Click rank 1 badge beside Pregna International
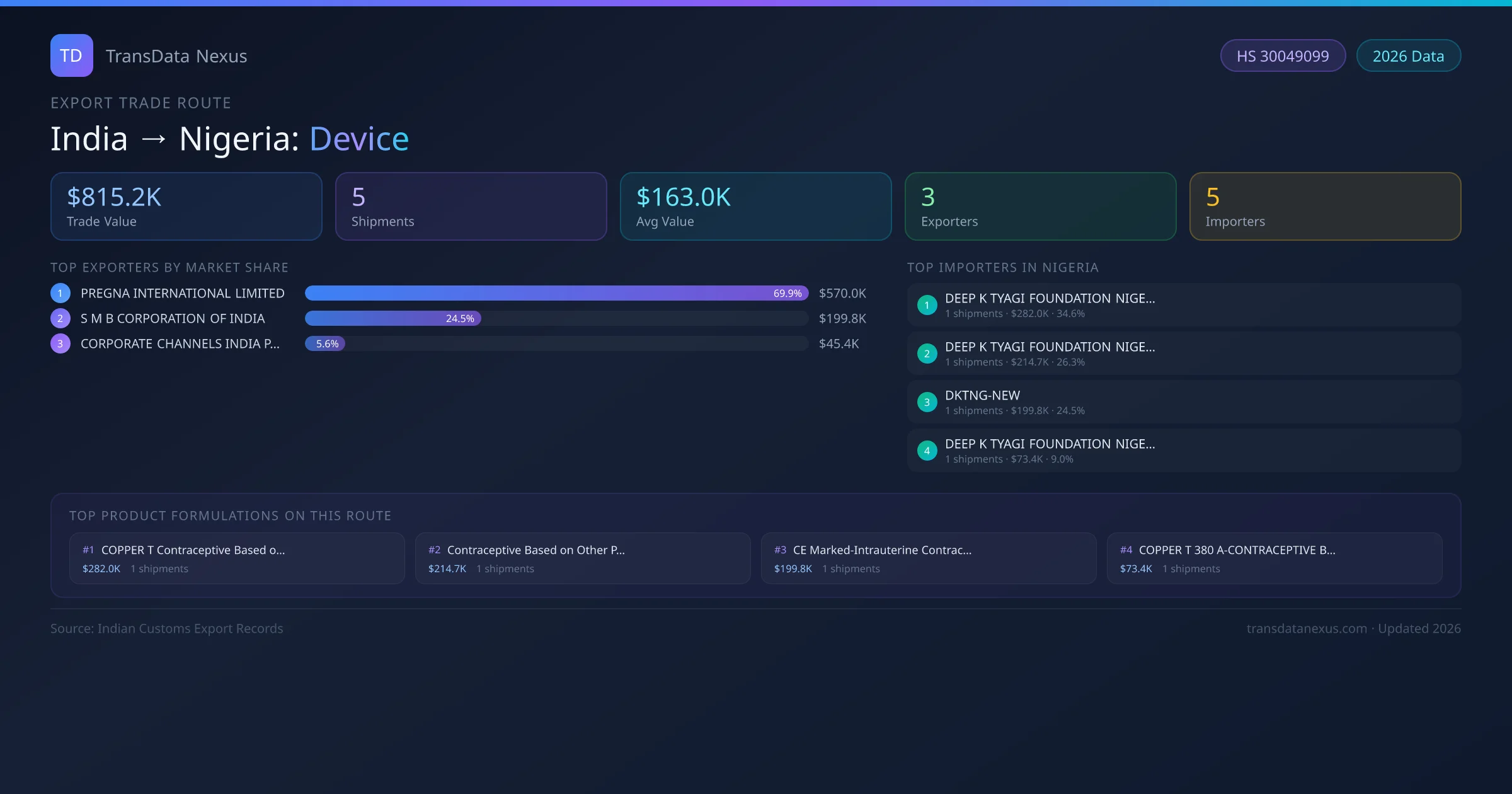Screen dimensions: 1512x794 pos(60,293)
